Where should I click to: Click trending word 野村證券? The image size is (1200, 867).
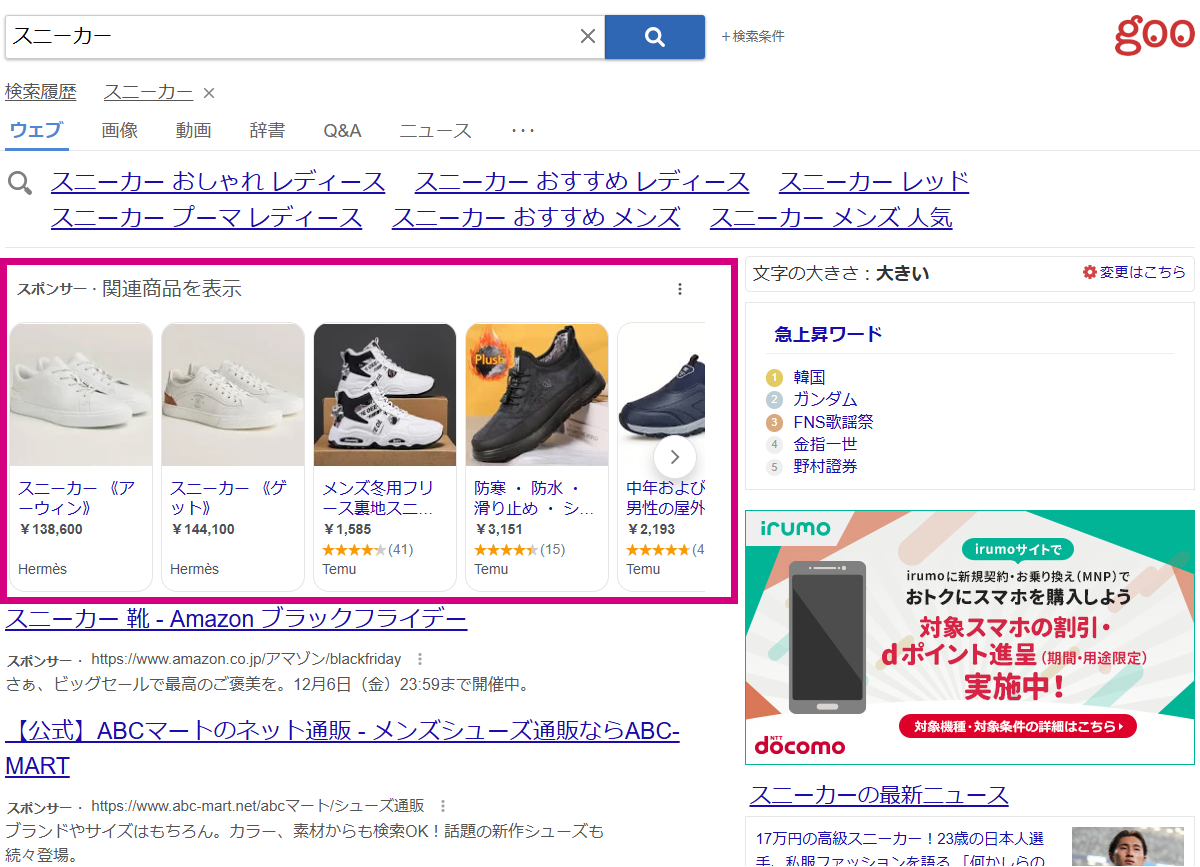(x=825, y=465)
